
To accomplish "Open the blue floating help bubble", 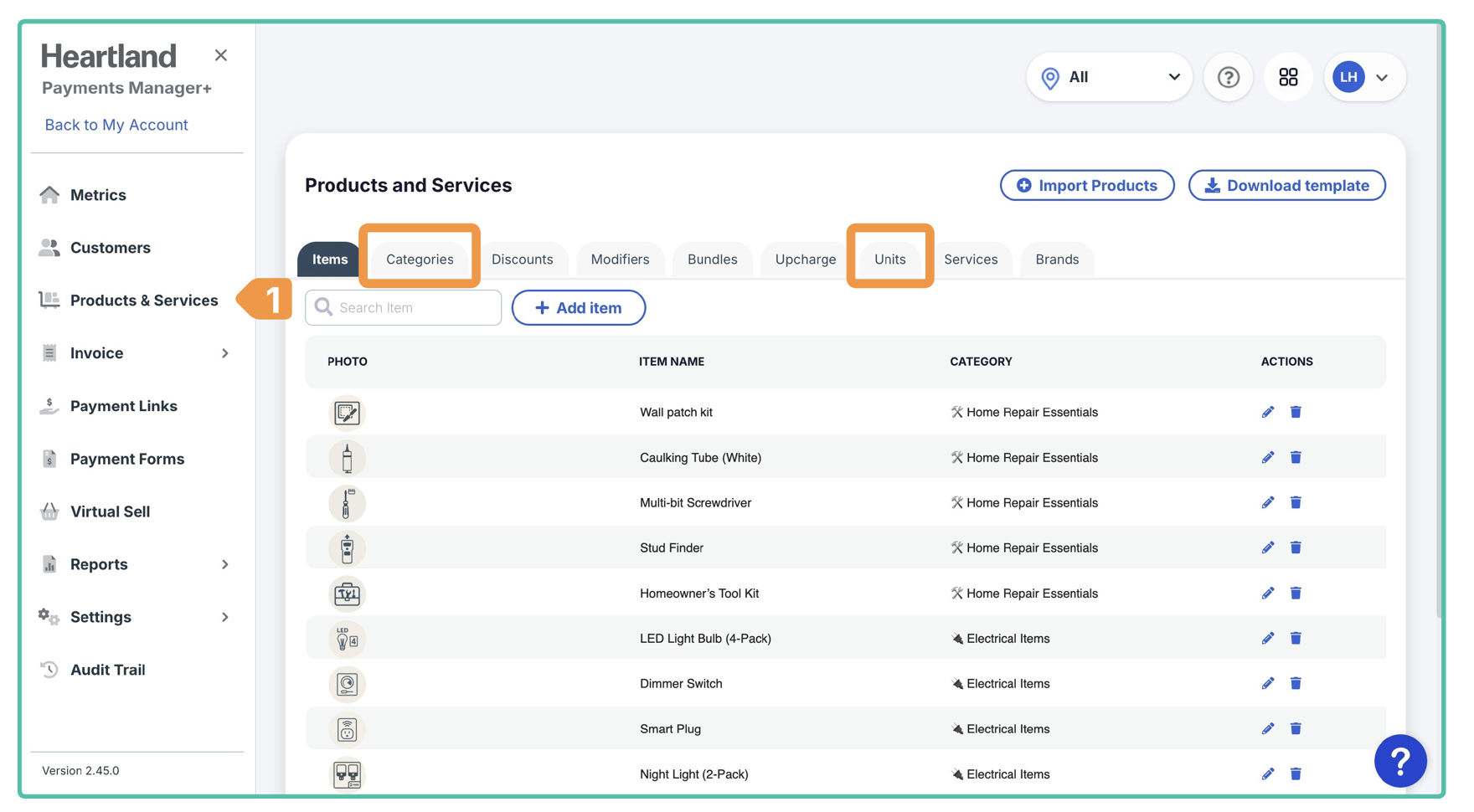I will coord(1399,761).
